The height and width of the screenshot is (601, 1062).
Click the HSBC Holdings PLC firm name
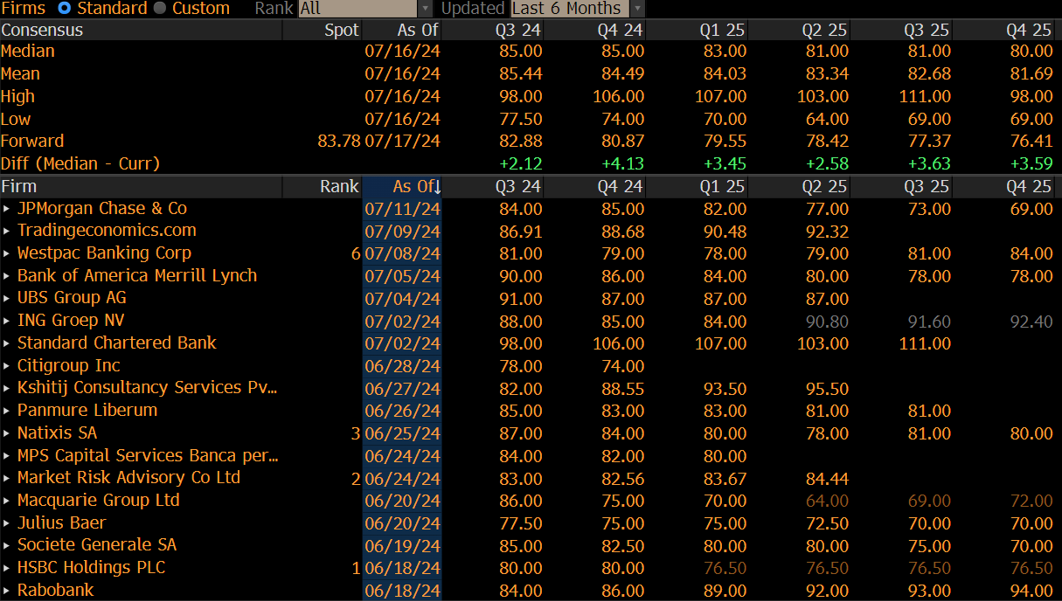click(91, 567)
